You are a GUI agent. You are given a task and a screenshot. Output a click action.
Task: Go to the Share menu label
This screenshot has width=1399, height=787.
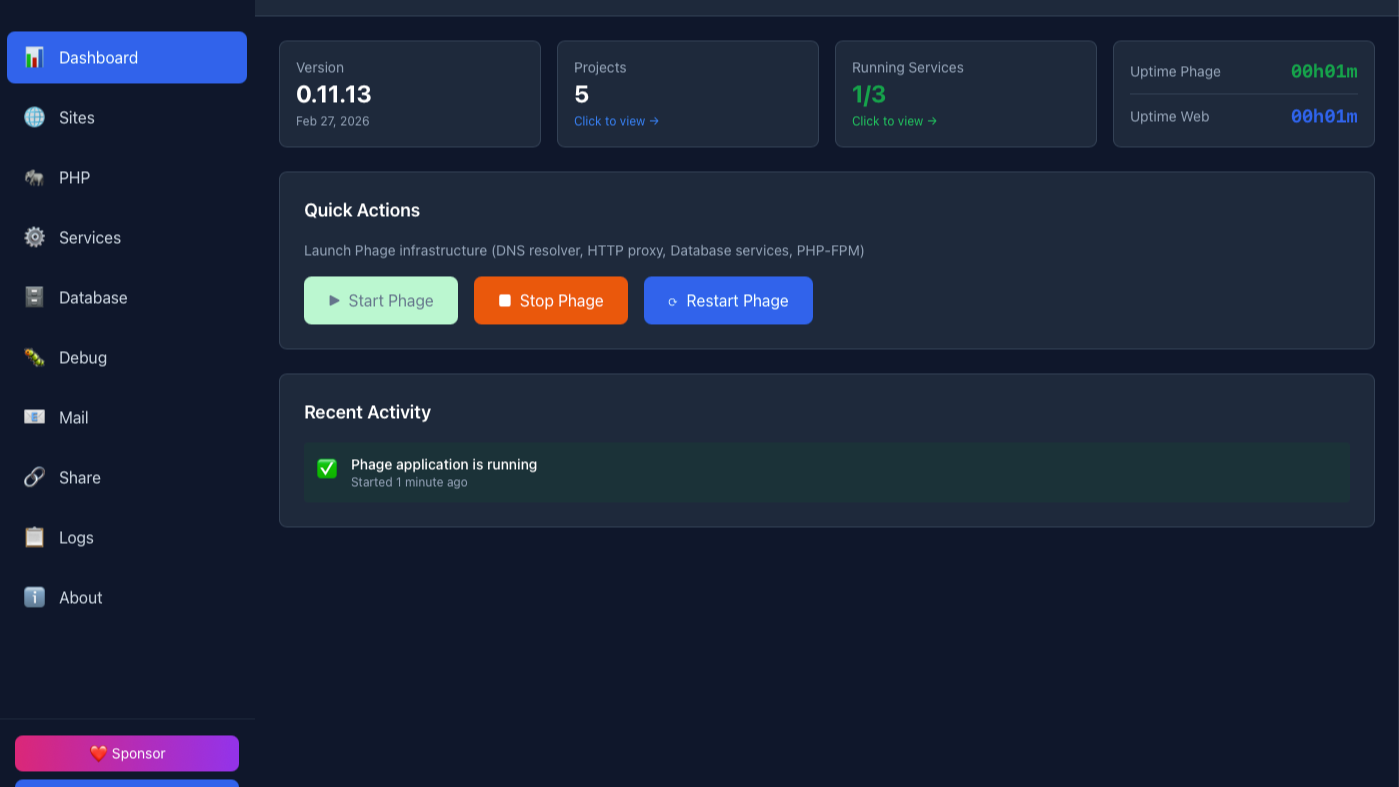click(x=80, y=477)
